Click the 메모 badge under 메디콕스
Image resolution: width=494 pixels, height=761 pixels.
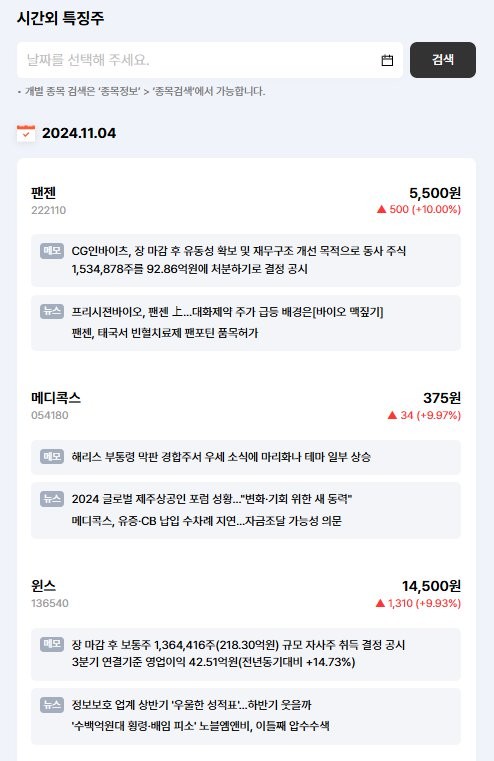pyautogui.click(x=52, y=456)
